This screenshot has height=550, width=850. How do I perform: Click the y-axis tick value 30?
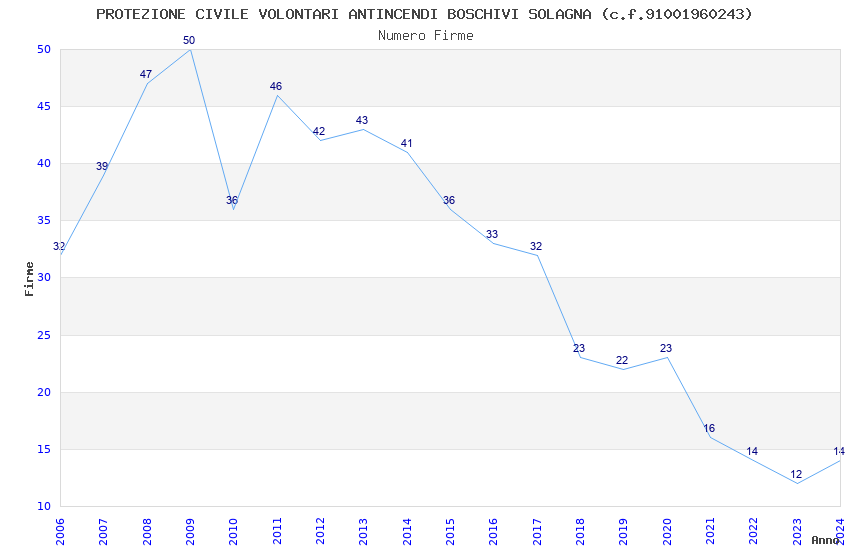pyautogui.click(x=44, y=277)
